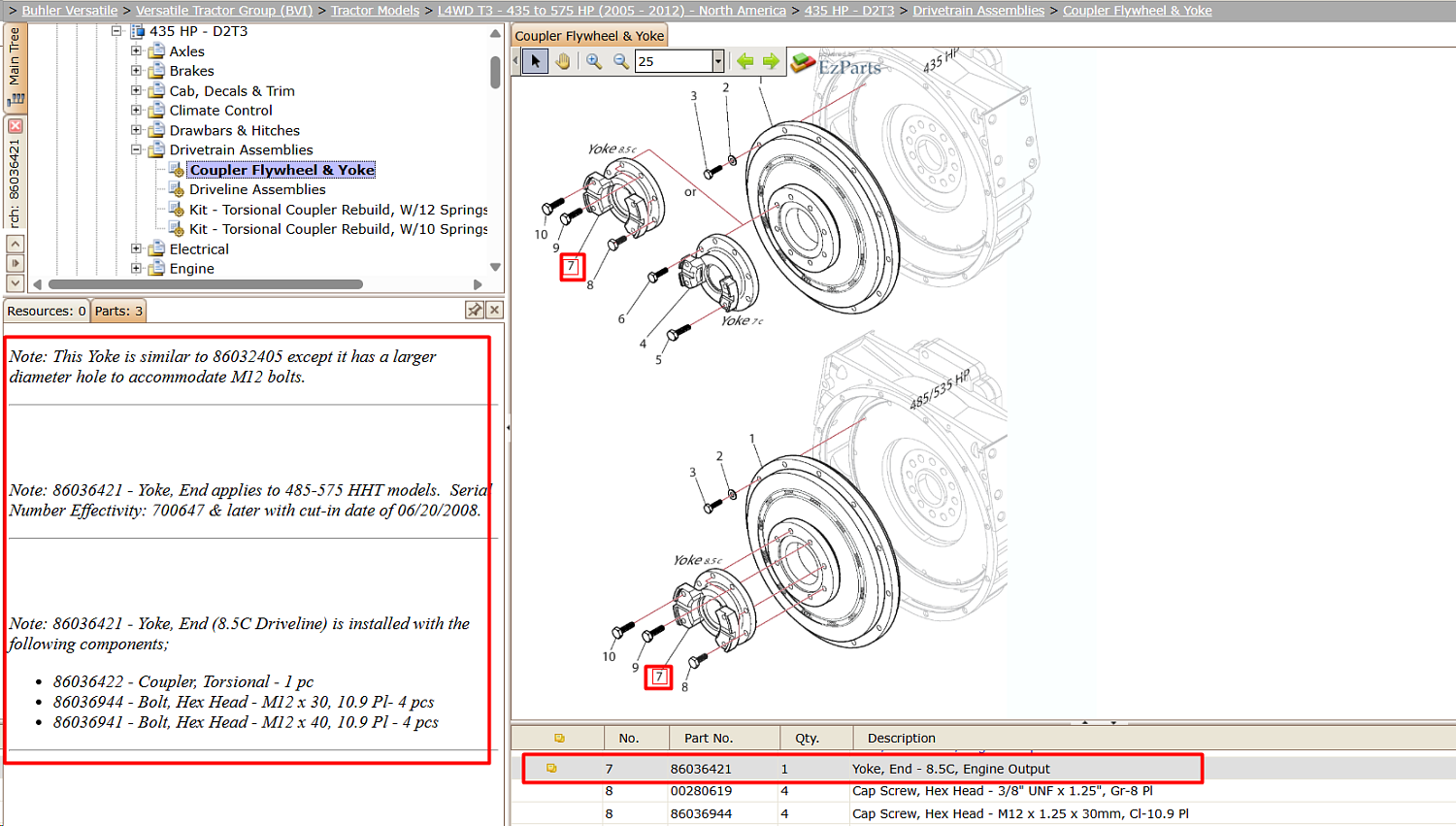
Task: Click the Drivetrain Assemblies folder icon
Action: (x=156, y=150)
